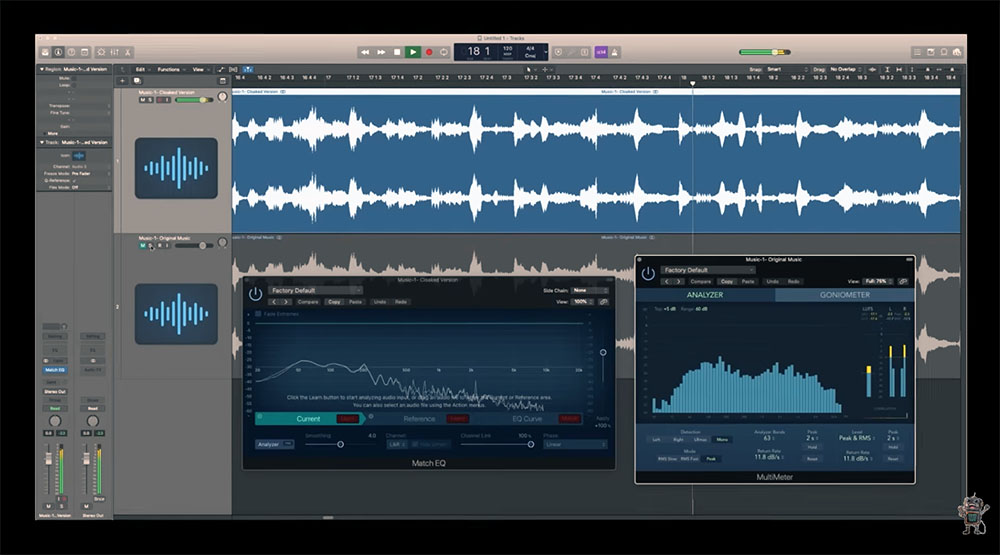Click the Rewind transport button
The image size is (1000, 555).
365,52
